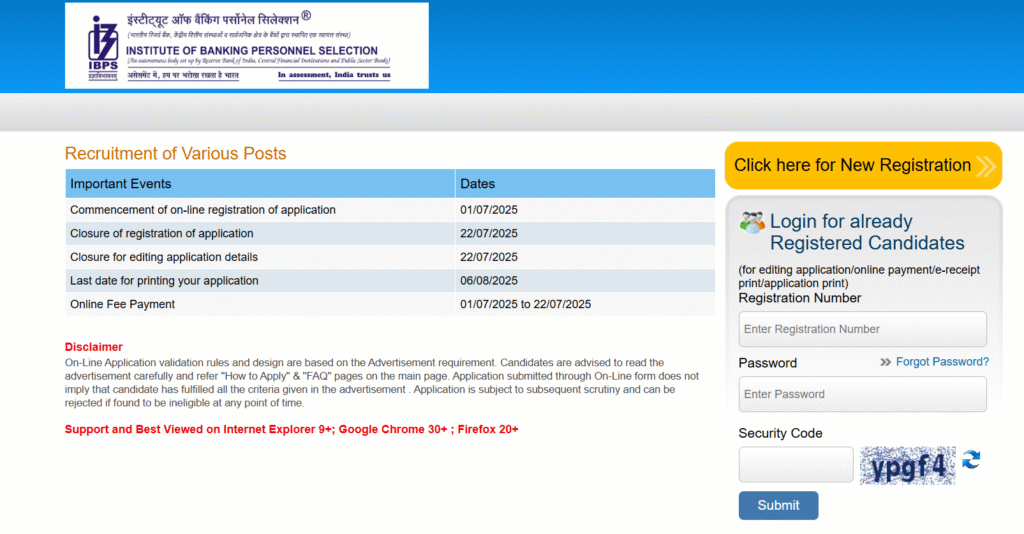
Task: Click the date for closure of registration
Action: 488,234
